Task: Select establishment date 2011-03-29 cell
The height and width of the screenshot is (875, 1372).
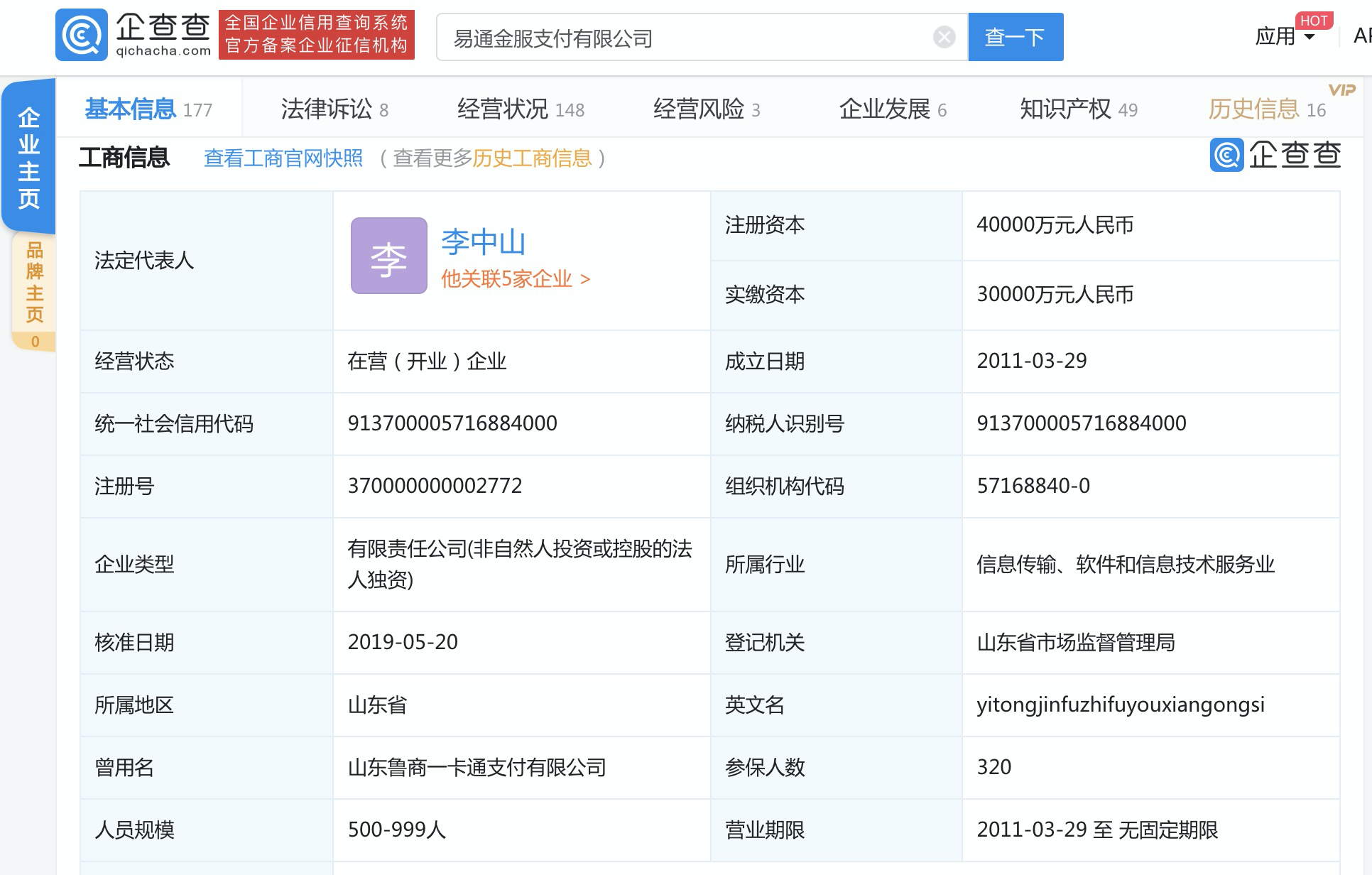Action: [1150, 361]
